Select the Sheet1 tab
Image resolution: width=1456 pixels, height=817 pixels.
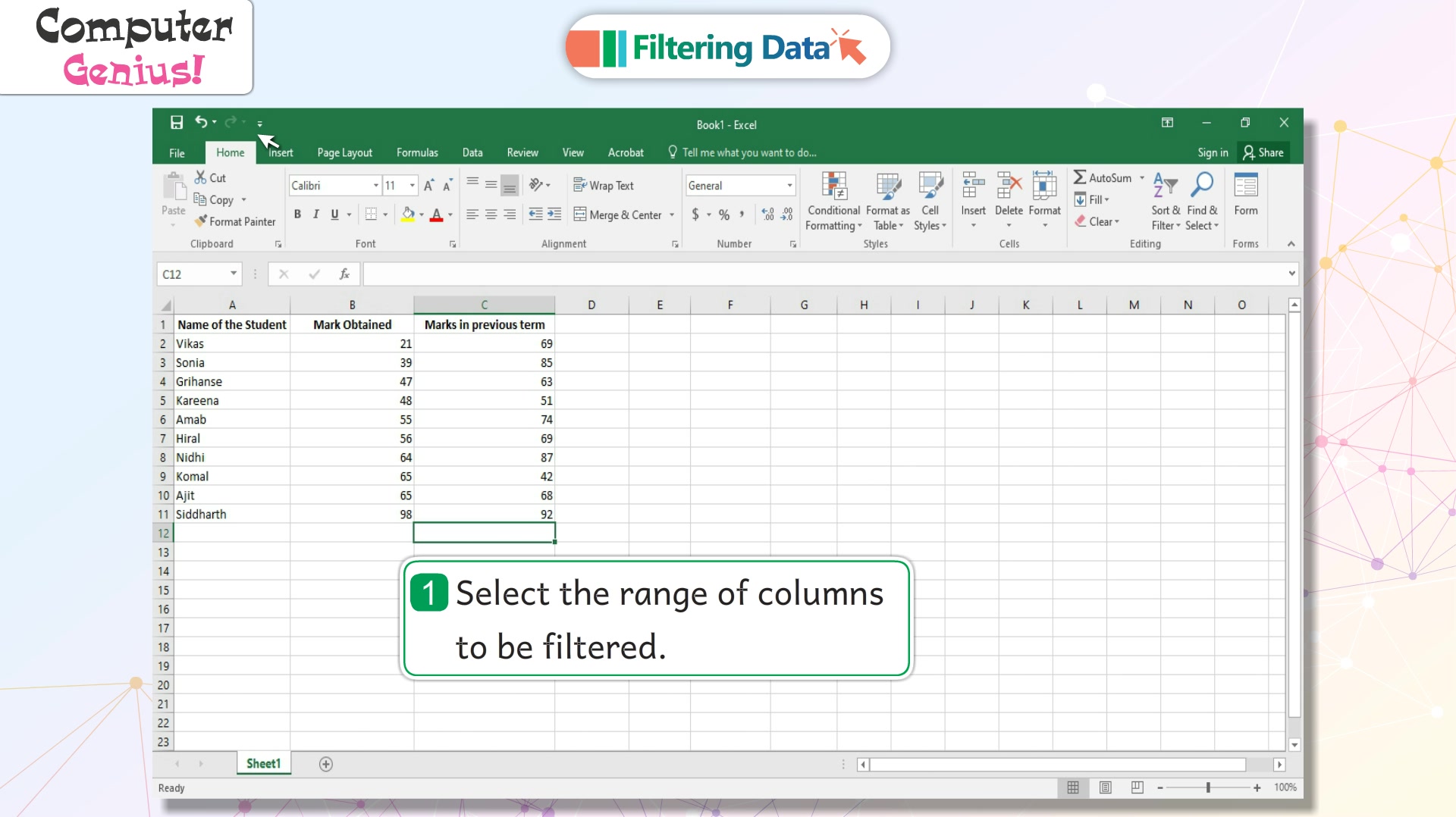(263, 763)
